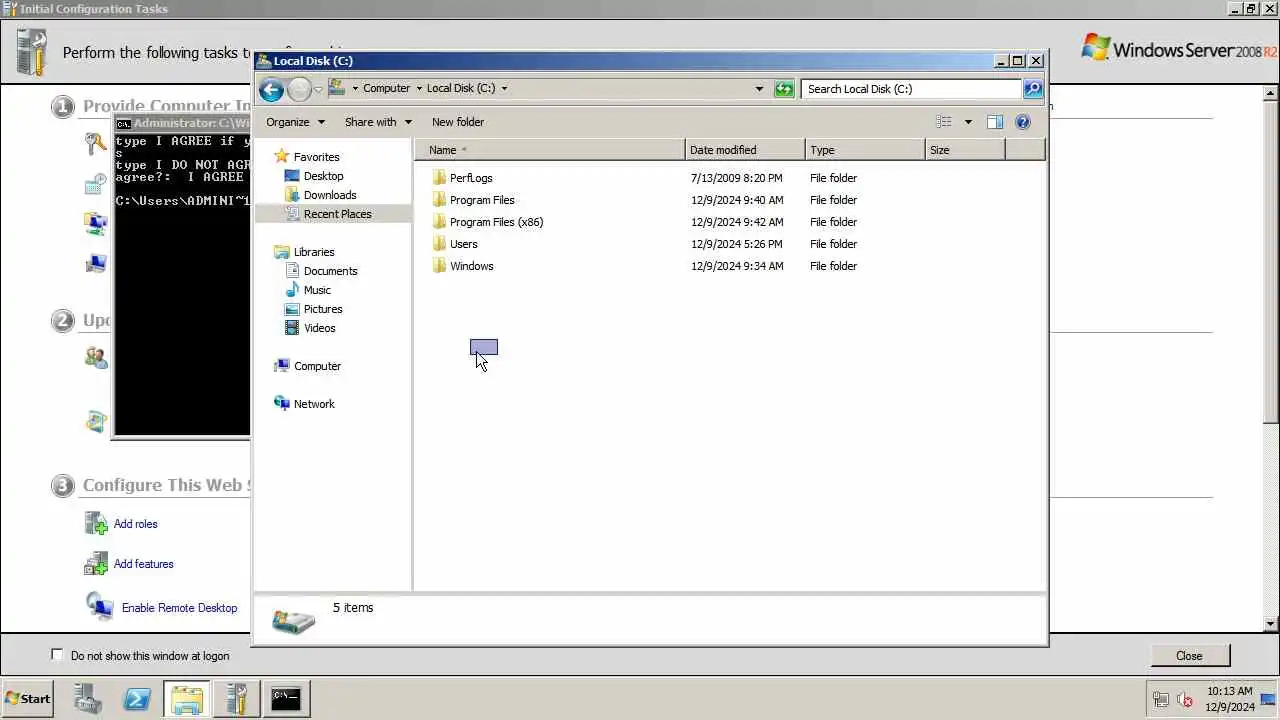The width and height of the screenshot is (1280, 720).
Task: Select Network in navigation pane
Action: pyautogui.click(x=314, y=404)
